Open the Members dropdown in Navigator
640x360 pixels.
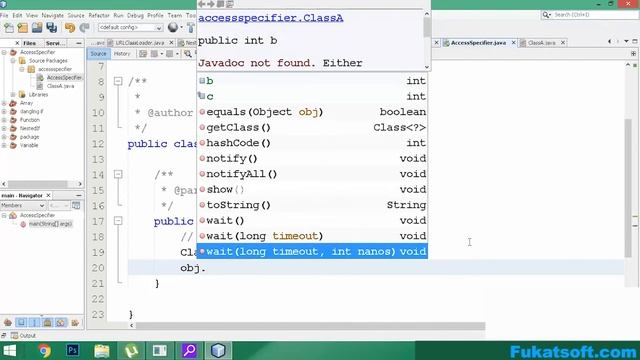pyautogui.click(x=22, y=205)
